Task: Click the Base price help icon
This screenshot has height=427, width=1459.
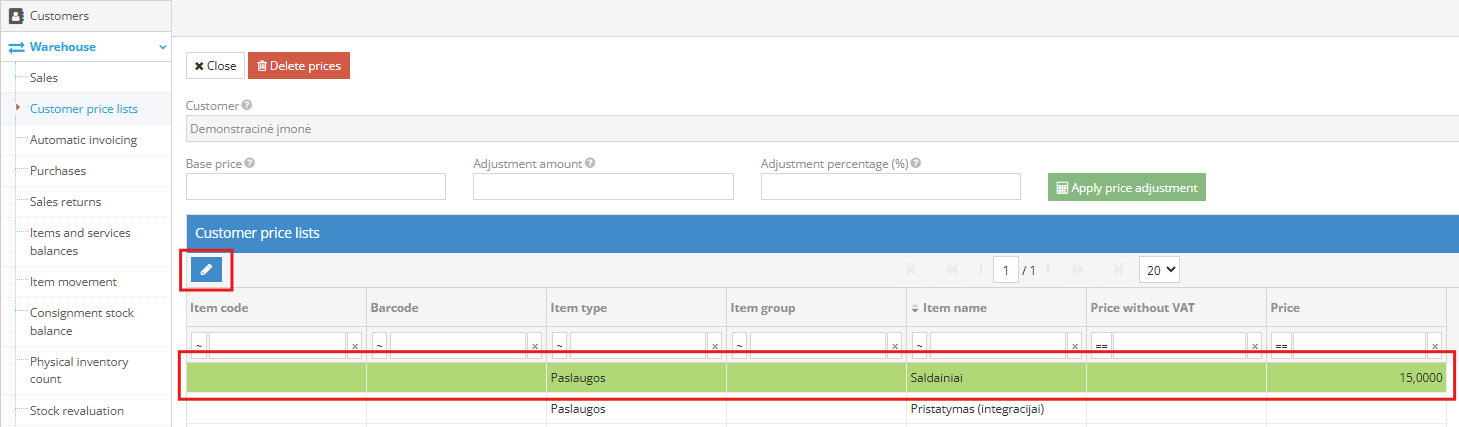Action: tap(249, 163)
